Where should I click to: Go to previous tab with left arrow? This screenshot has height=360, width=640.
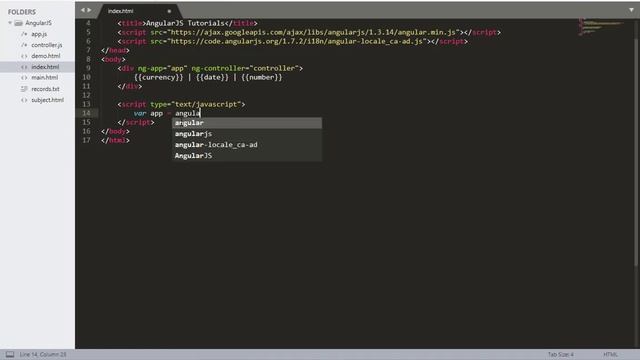point(82,10)
